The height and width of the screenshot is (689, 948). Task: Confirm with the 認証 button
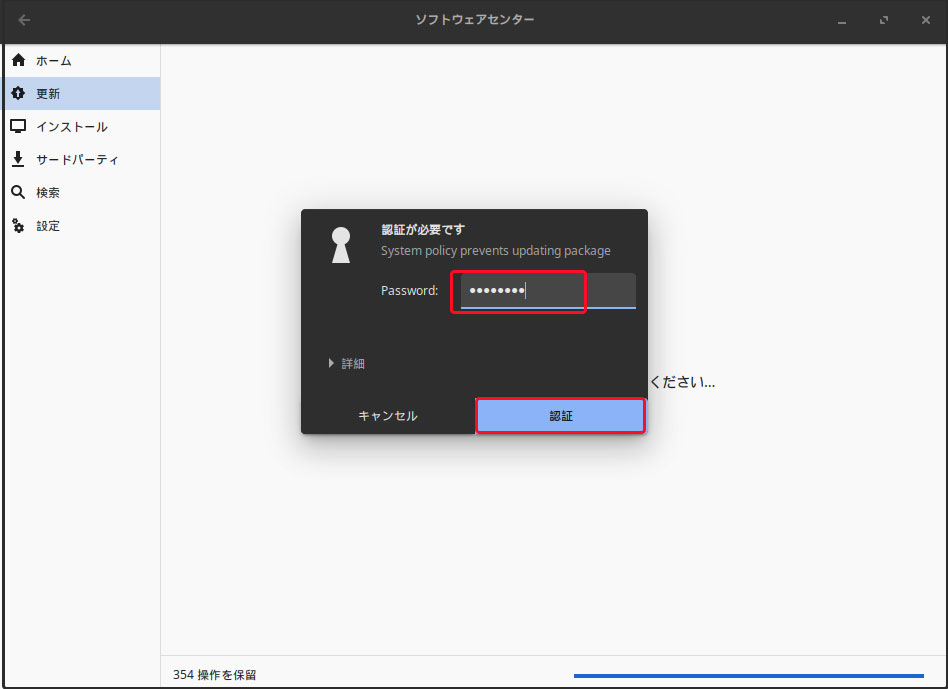click(x=560, y=416)
